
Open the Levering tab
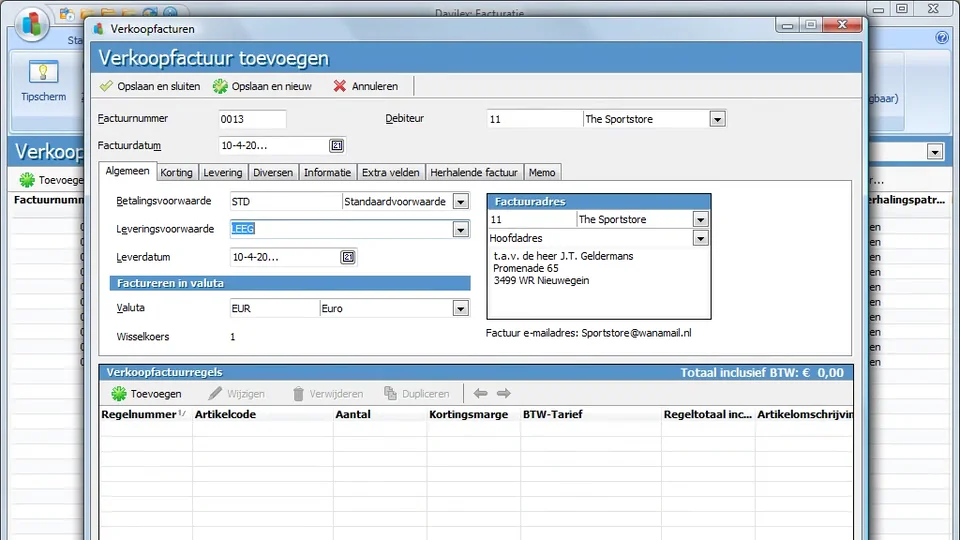(x=223, y=173)
